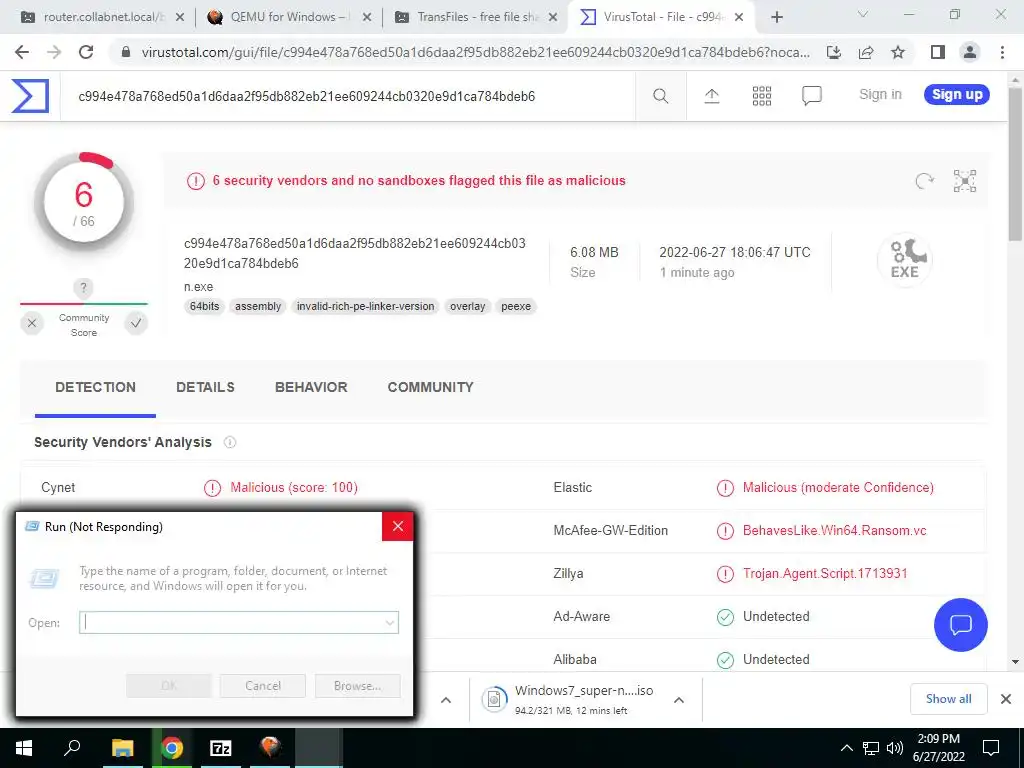Click the search magnifier icon in VirusTotal
1024x768 pixels.
(x=660, y=96)
